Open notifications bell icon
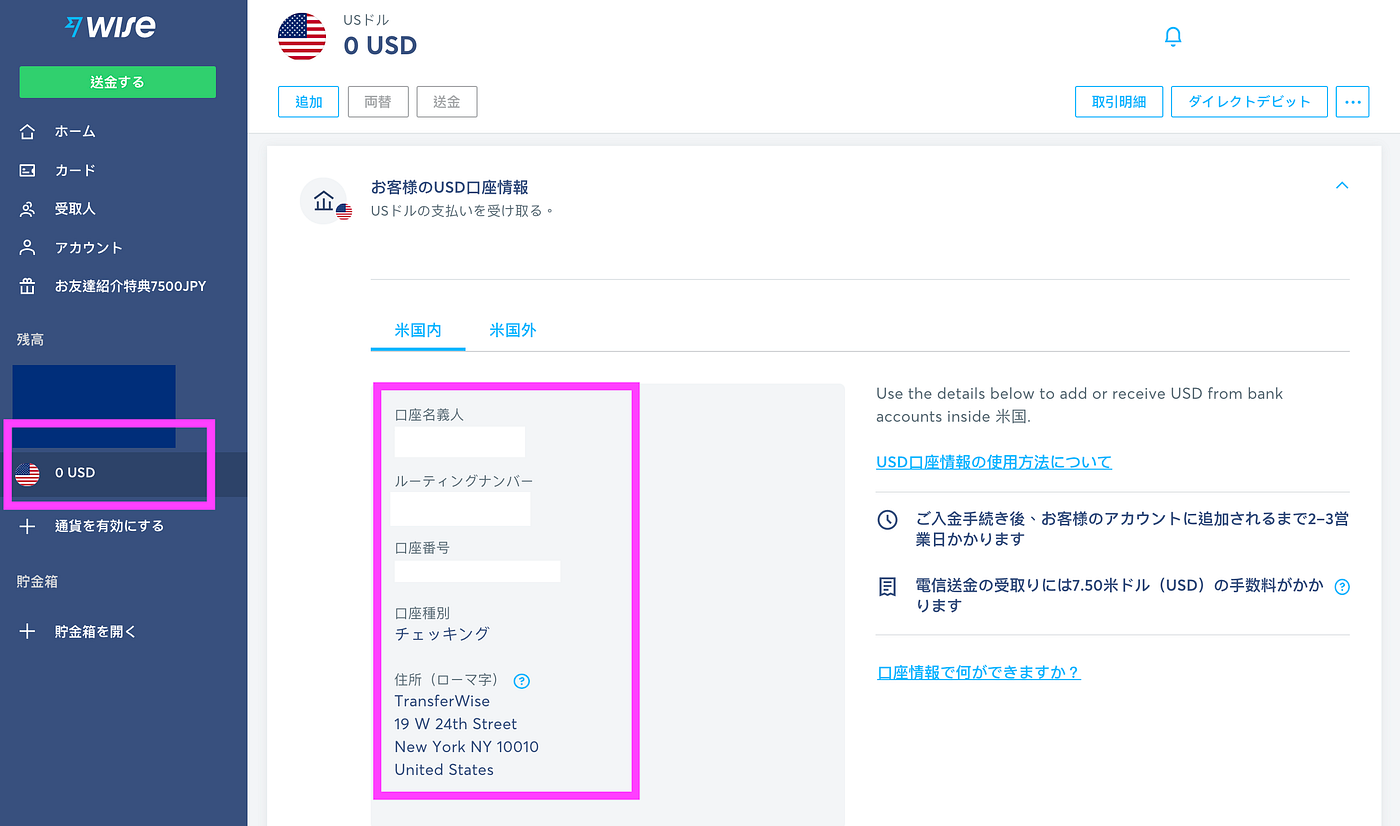This screenshot has width=1400, height=826. [1173, 37]
